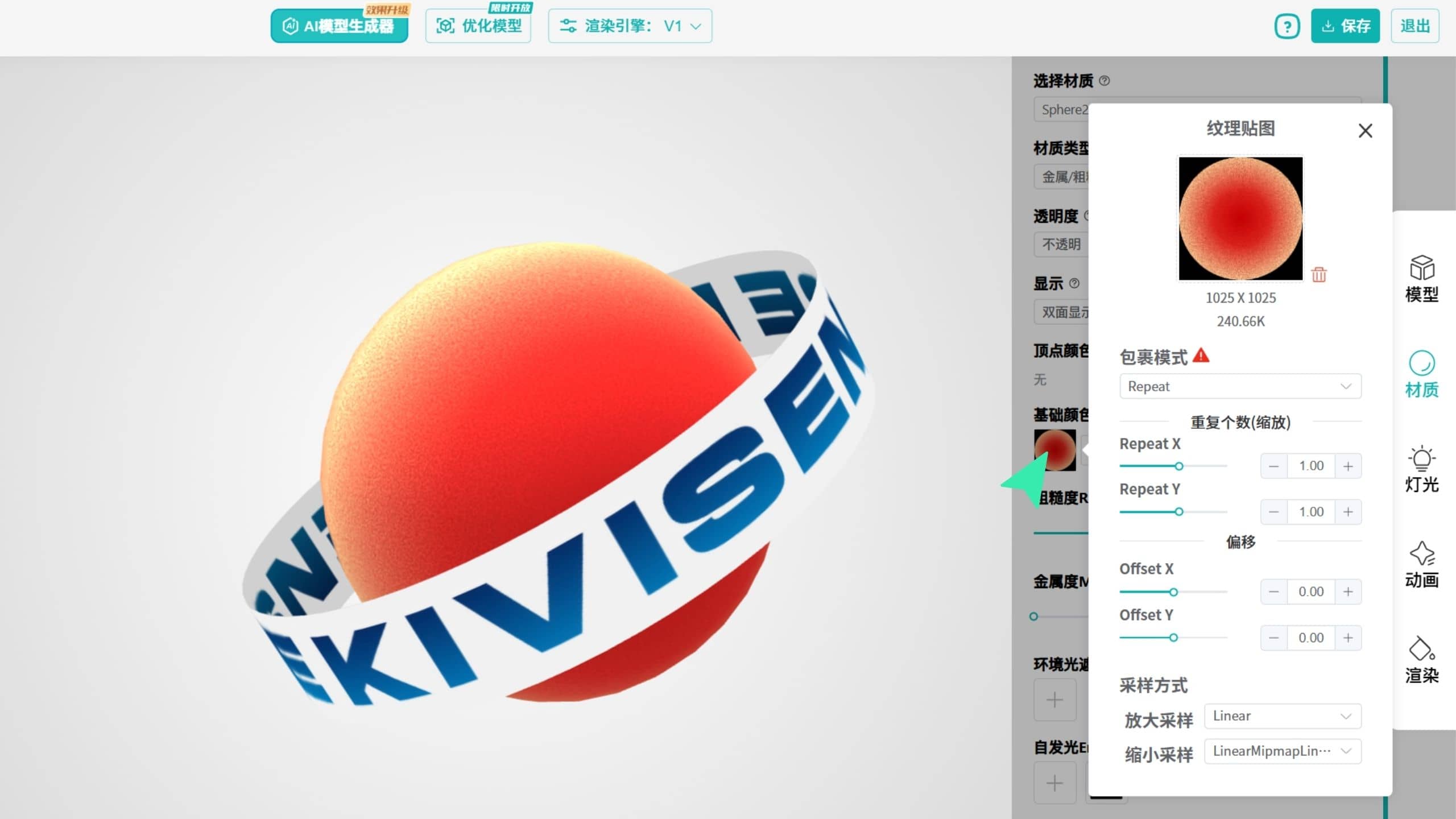The image size is (1456, 819).
Task: Save the project with 保存
Action: coord(1345,26)
